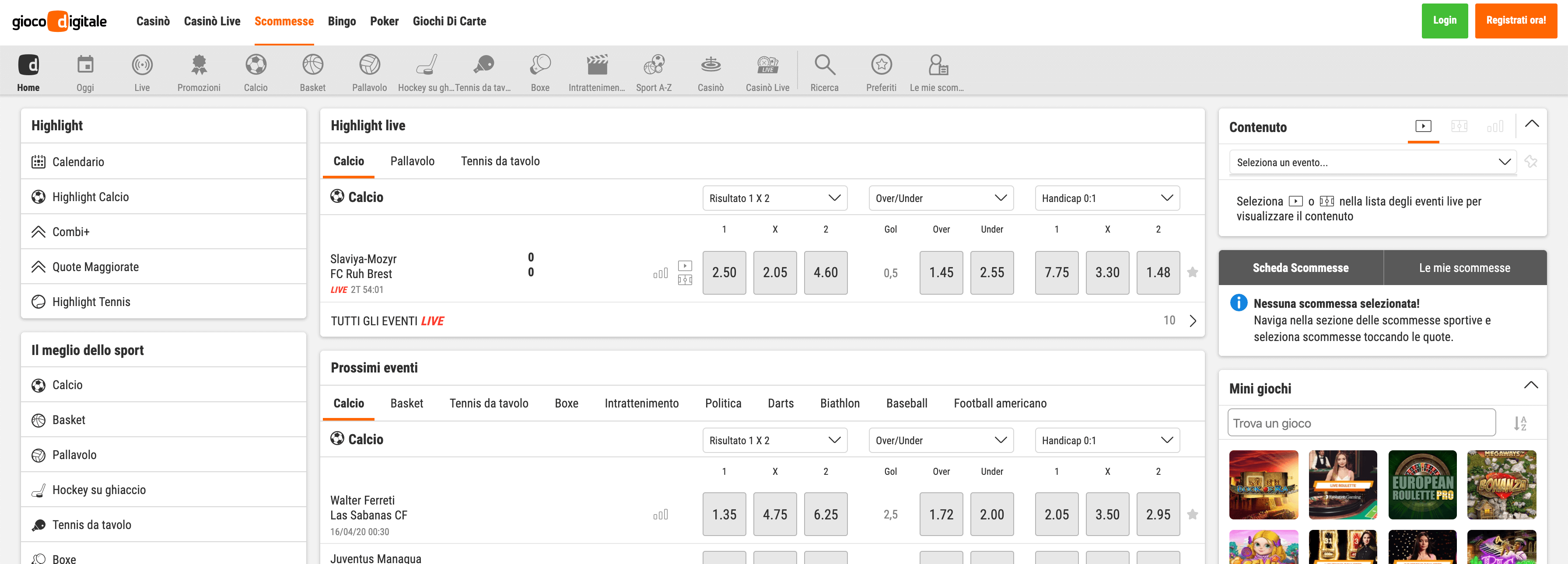Switch Contenuto panel to pitch view
This screenshot has height=564, width=1568.
coord(1459,126)
